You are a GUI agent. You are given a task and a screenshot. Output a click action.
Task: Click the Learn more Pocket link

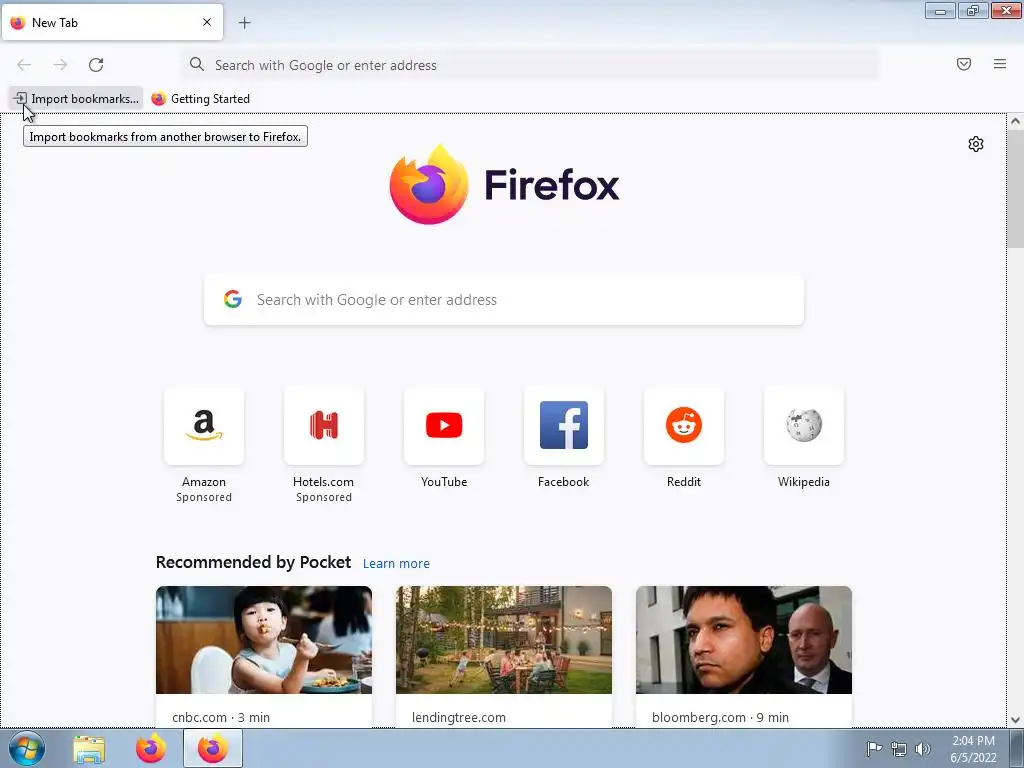396,564
